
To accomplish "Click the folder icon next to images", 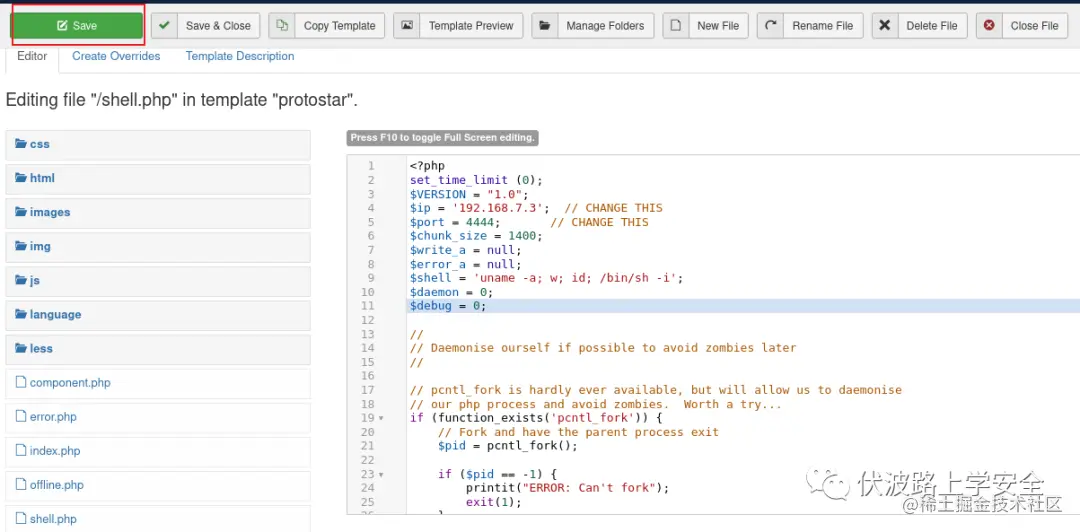I will click(21, 212).
